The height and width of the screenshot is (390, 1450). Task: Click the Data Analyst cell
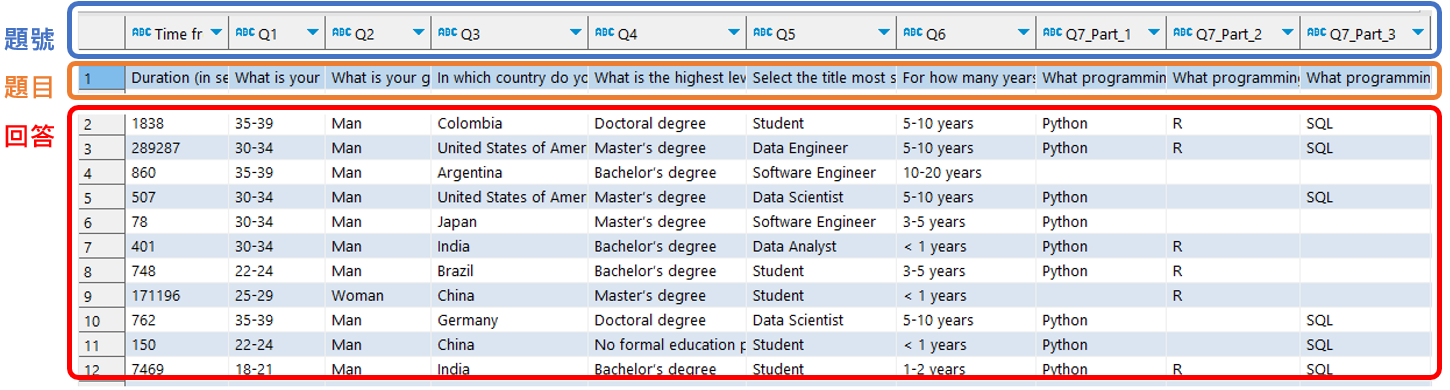[822, 247]
